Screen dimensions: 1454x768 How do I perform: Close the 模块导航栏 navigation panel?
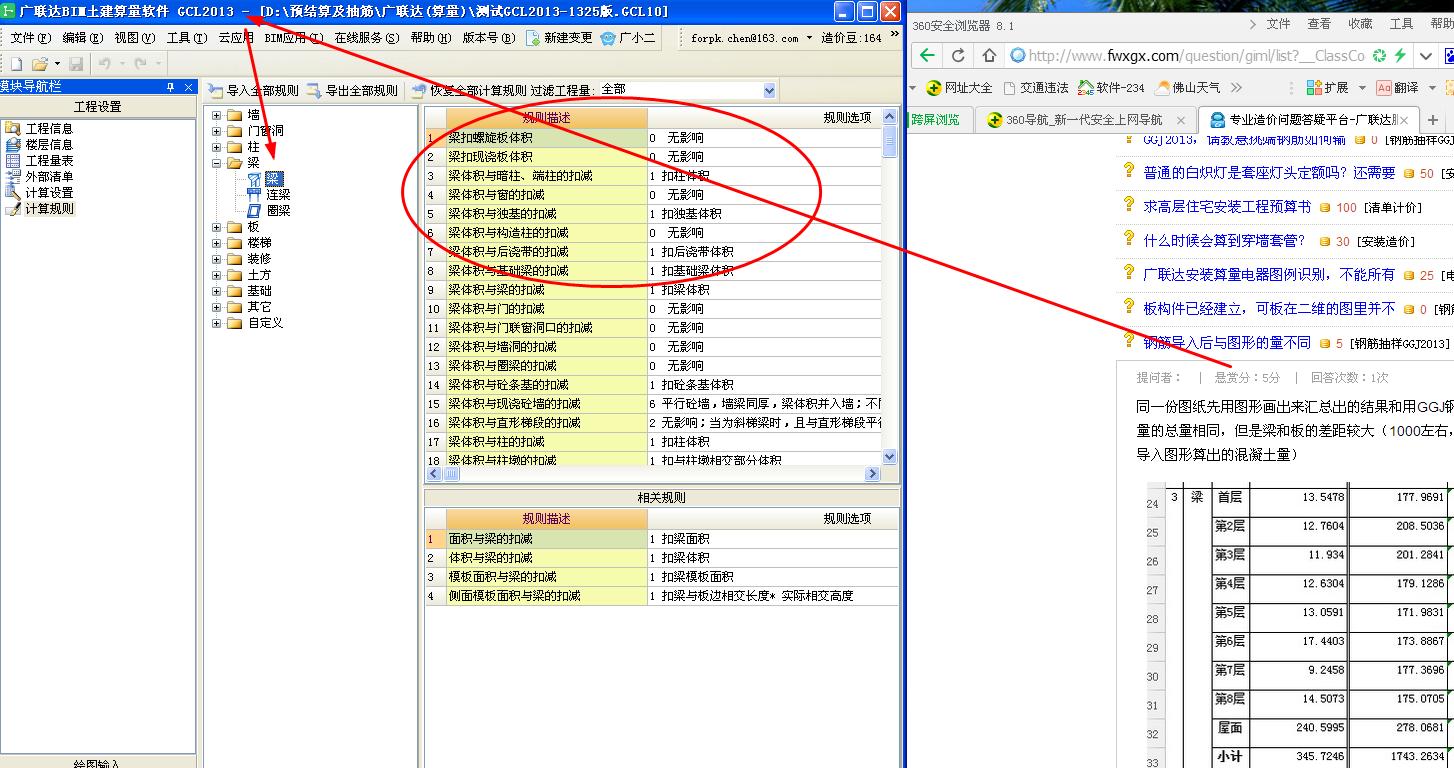pyautogui.click(x=190, y=87)
